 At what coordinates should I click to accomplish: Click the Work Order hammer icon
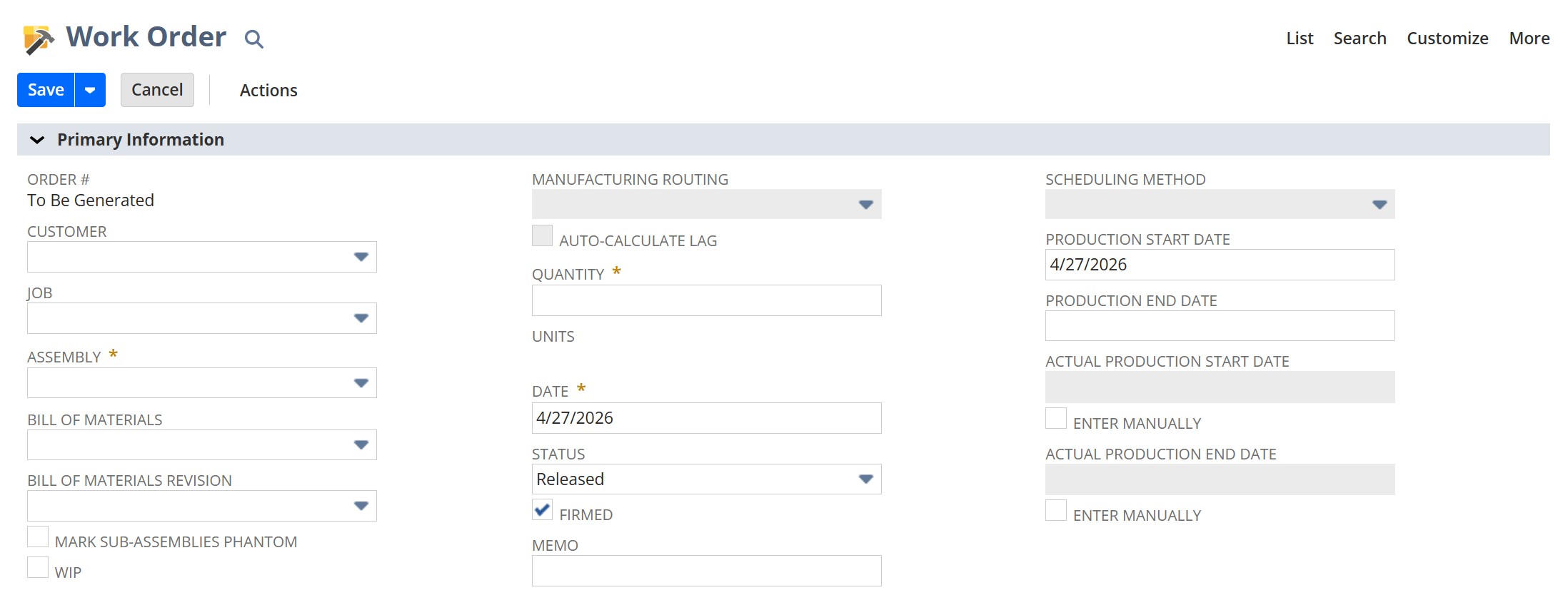point(36,36)
